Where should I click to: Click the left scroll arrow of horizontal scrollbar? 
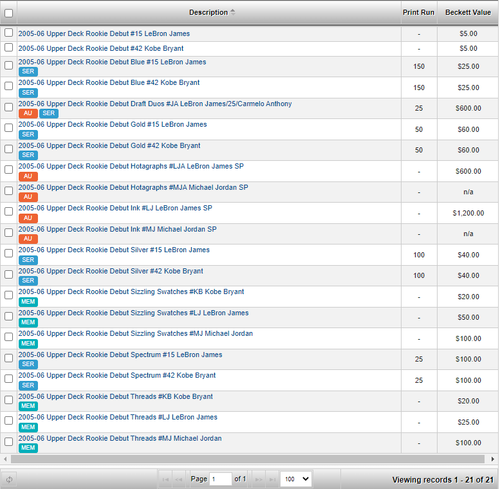tap(5, 459)
